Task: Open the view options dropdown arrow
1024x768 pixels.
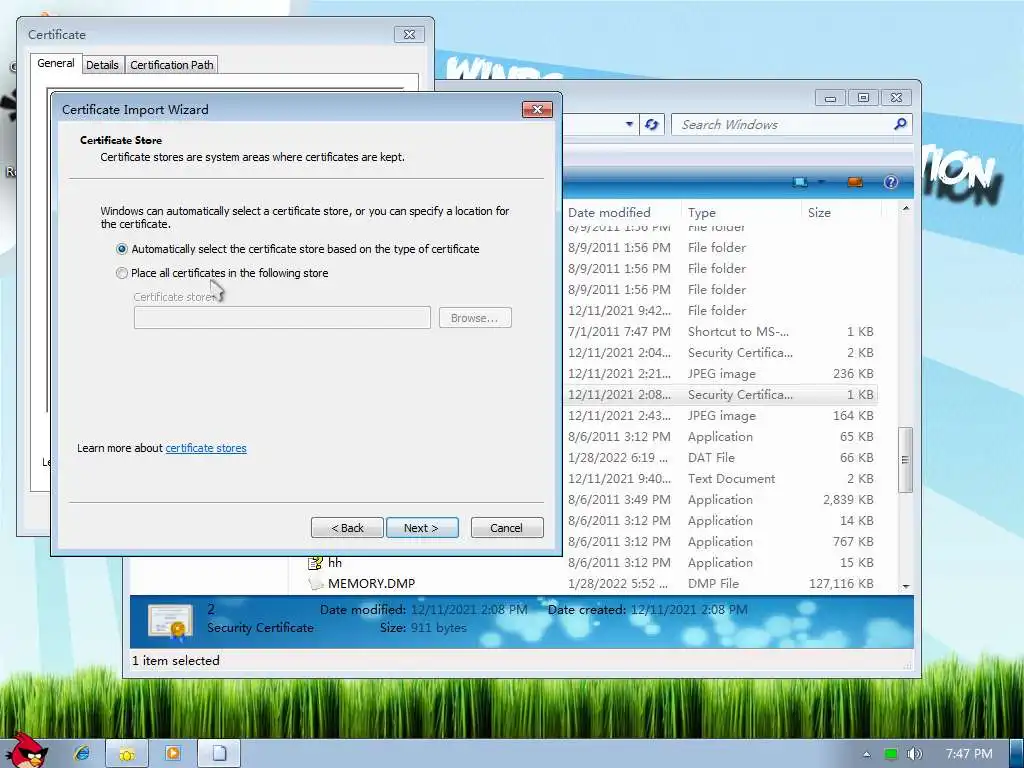Action: point(822,182)
